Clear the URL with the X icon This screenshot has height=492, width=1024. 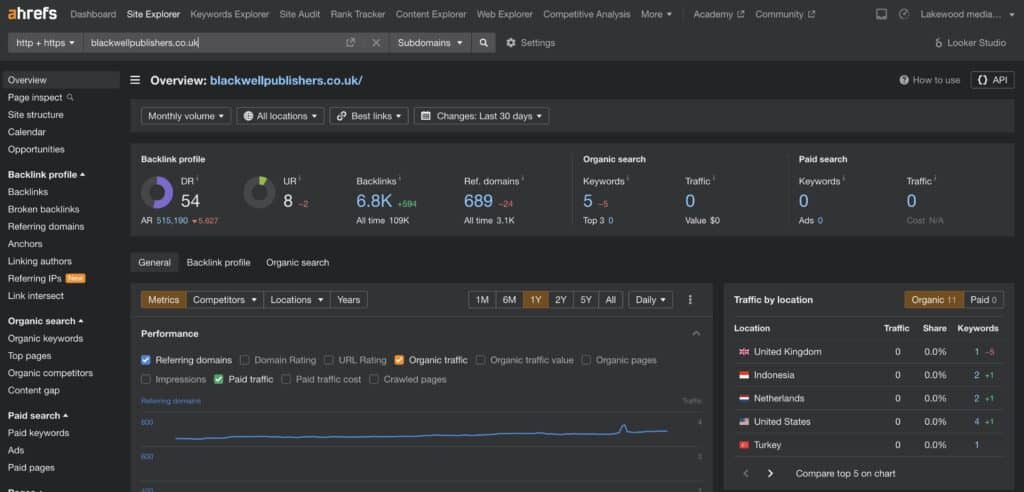(376, 42)
